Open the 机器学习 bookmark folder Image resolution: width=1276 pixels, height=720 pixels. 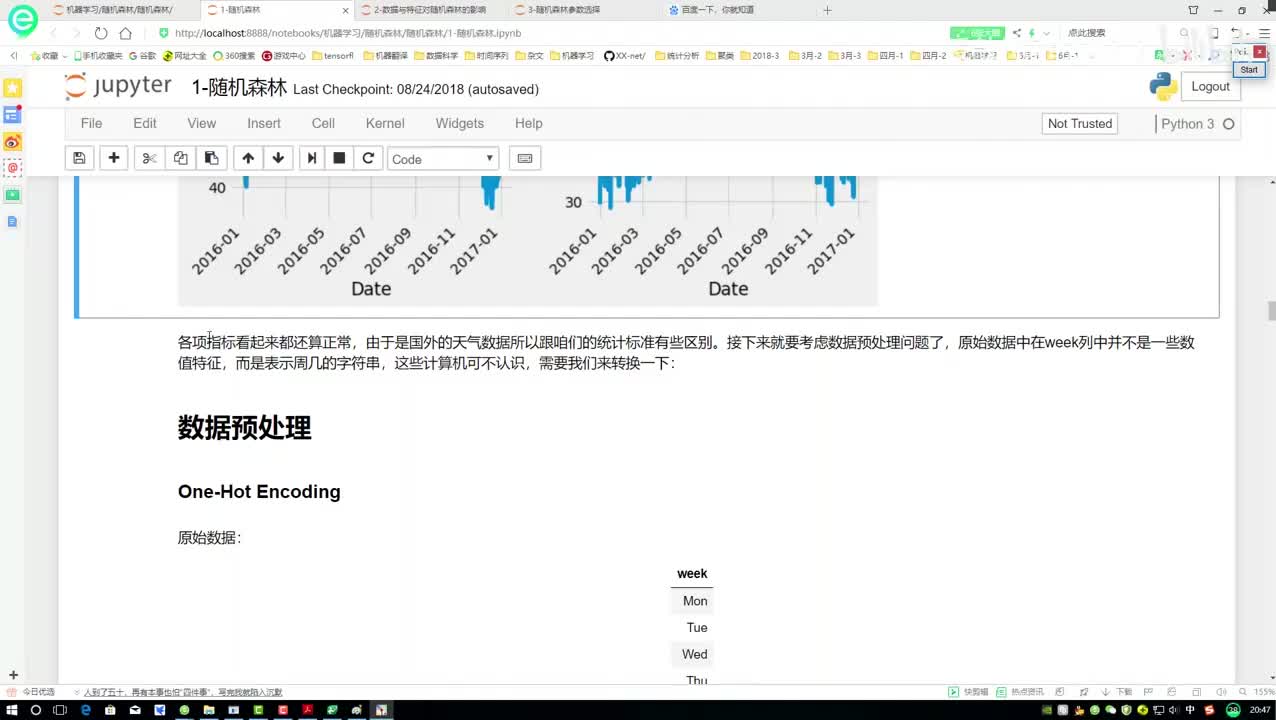point(572,56)
